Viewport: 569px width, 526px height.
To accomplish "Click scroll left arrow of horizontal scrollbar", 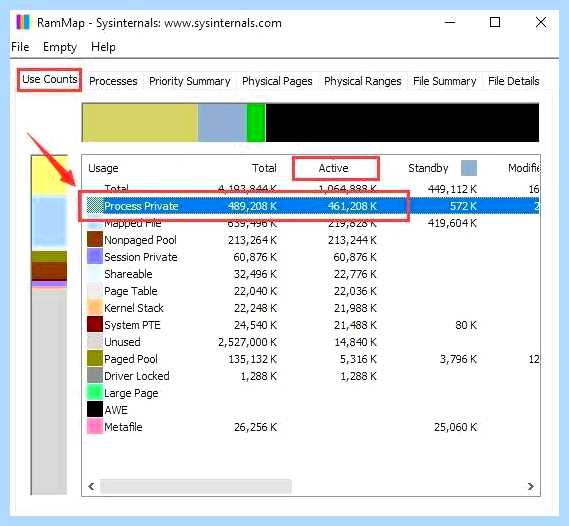I will tap(91, 486).
